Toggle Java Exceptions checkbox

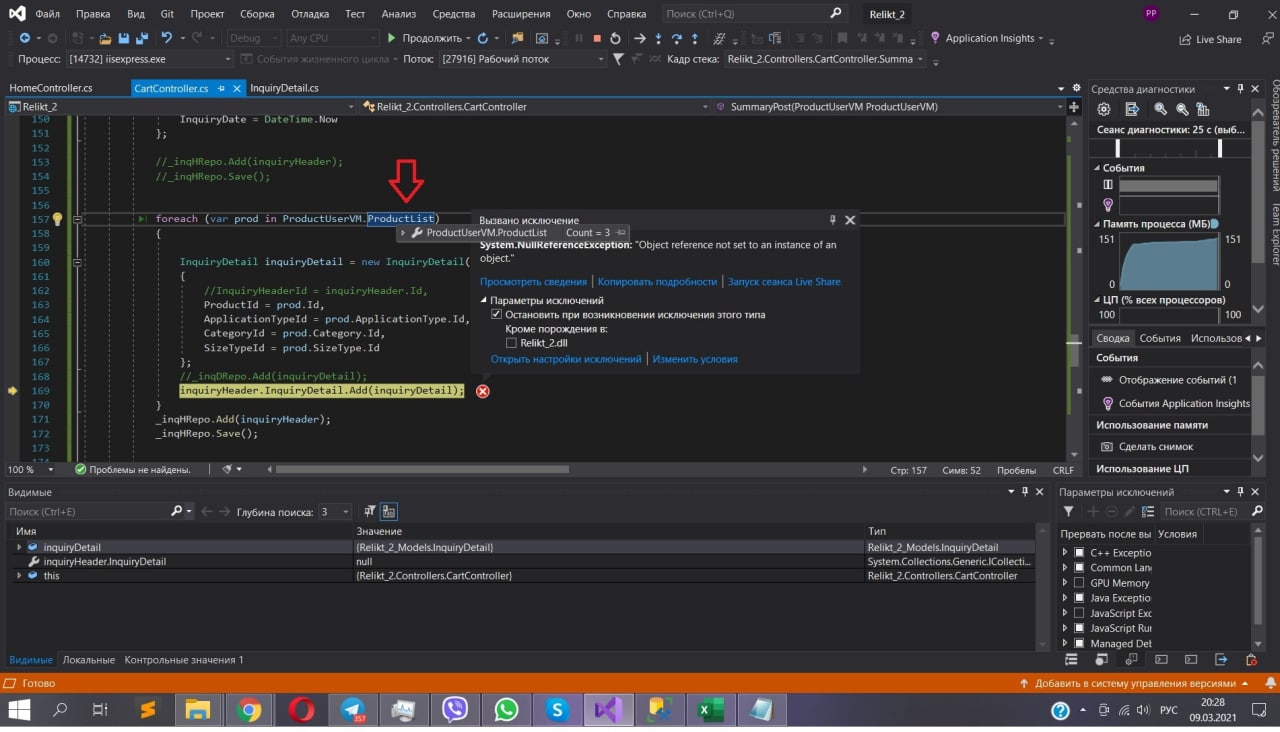click(x=1079, y=598)
